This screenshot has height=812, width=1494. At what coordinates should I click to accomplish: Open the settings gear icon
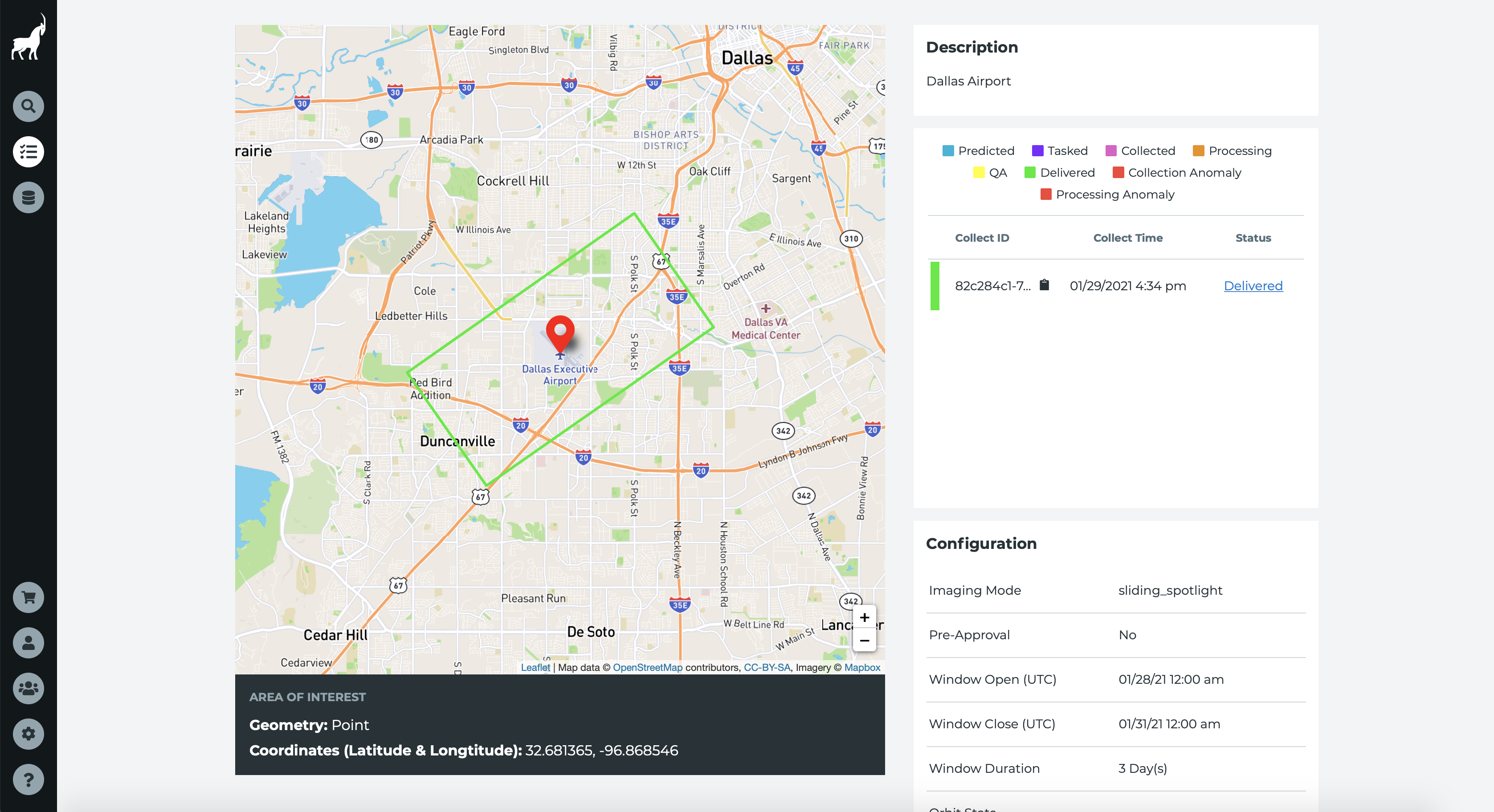[x=28, y=733]
